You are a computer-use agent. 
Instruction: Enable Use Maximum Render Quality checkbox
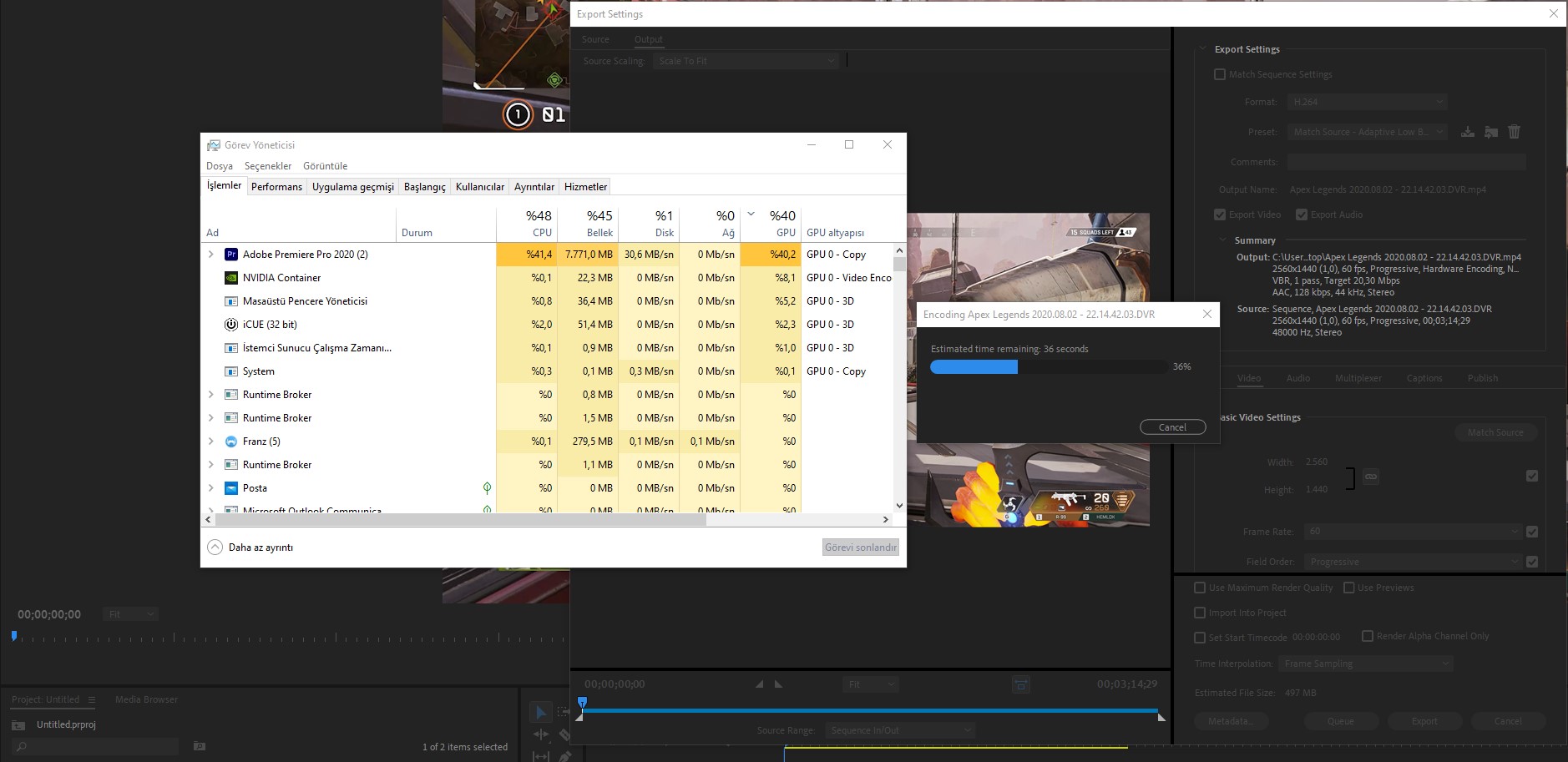(1200, 588)
